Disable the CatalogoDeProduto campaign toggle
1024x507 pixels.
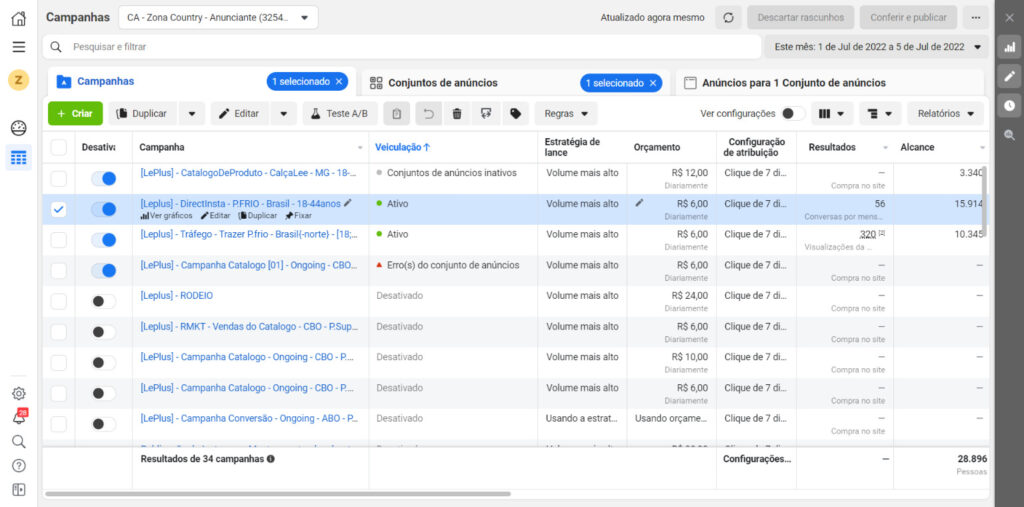click(x=103, y=179)
